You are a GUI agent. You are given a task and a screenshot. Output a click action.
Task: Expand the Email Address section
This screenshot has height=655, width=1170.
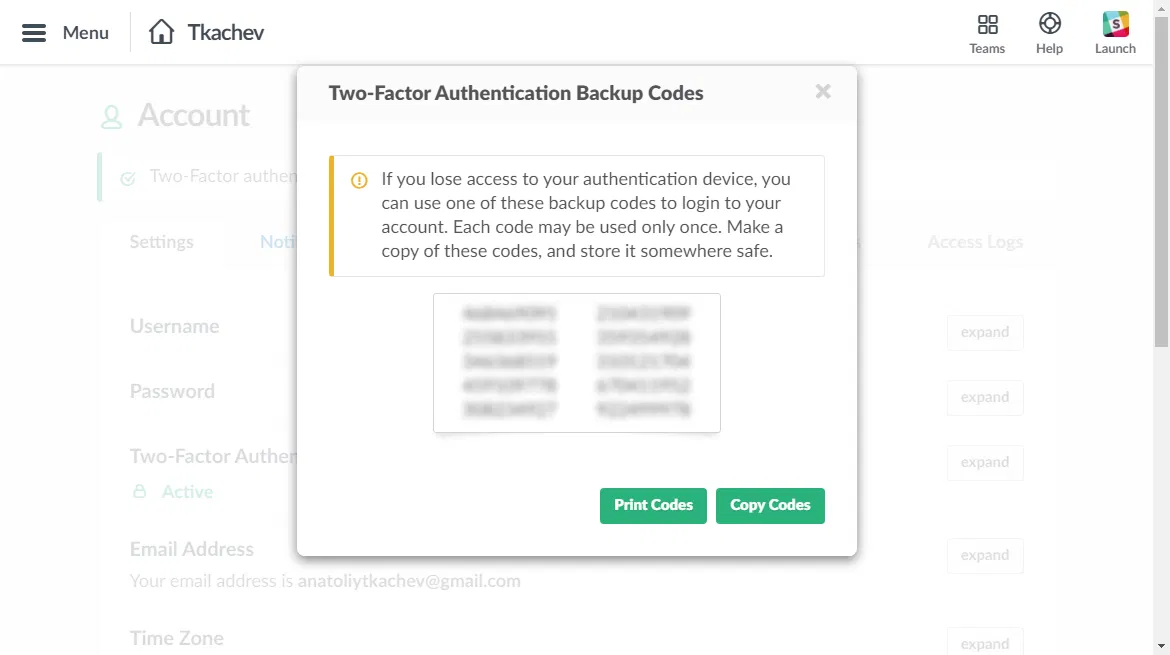pos(984,556)
